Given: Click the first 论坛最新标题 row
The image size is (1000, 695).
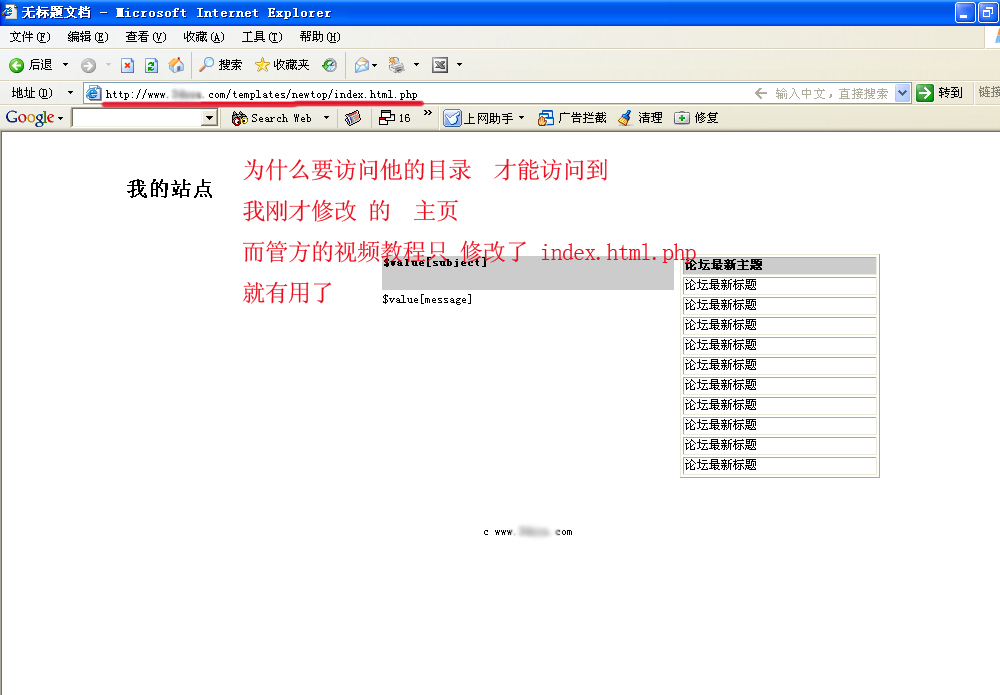Looking at the screenshot, I should coord(779,285).
